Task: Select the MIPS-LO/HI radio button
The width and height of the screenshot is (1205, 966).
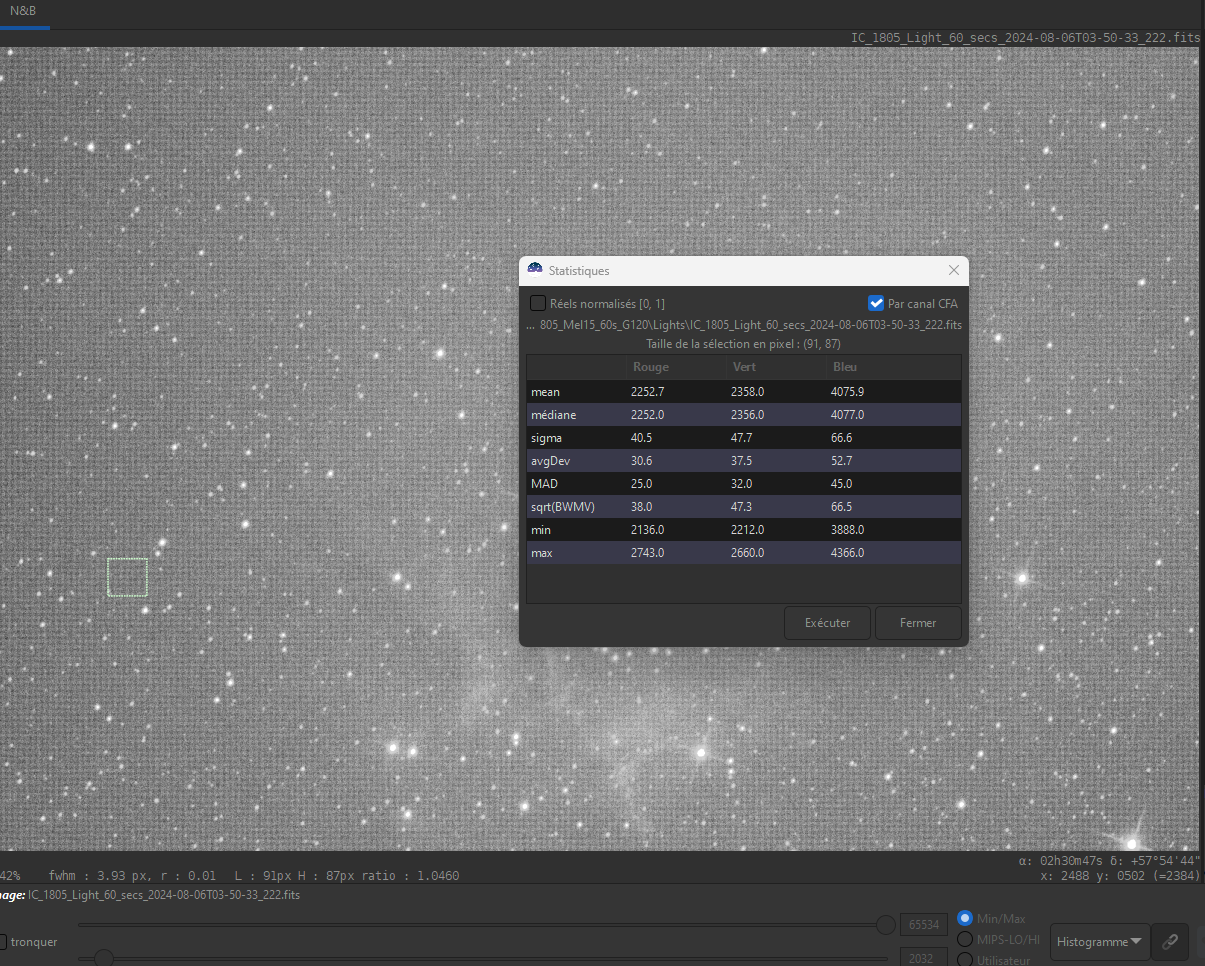Action: pyautogui.click(x=965, y=939)
